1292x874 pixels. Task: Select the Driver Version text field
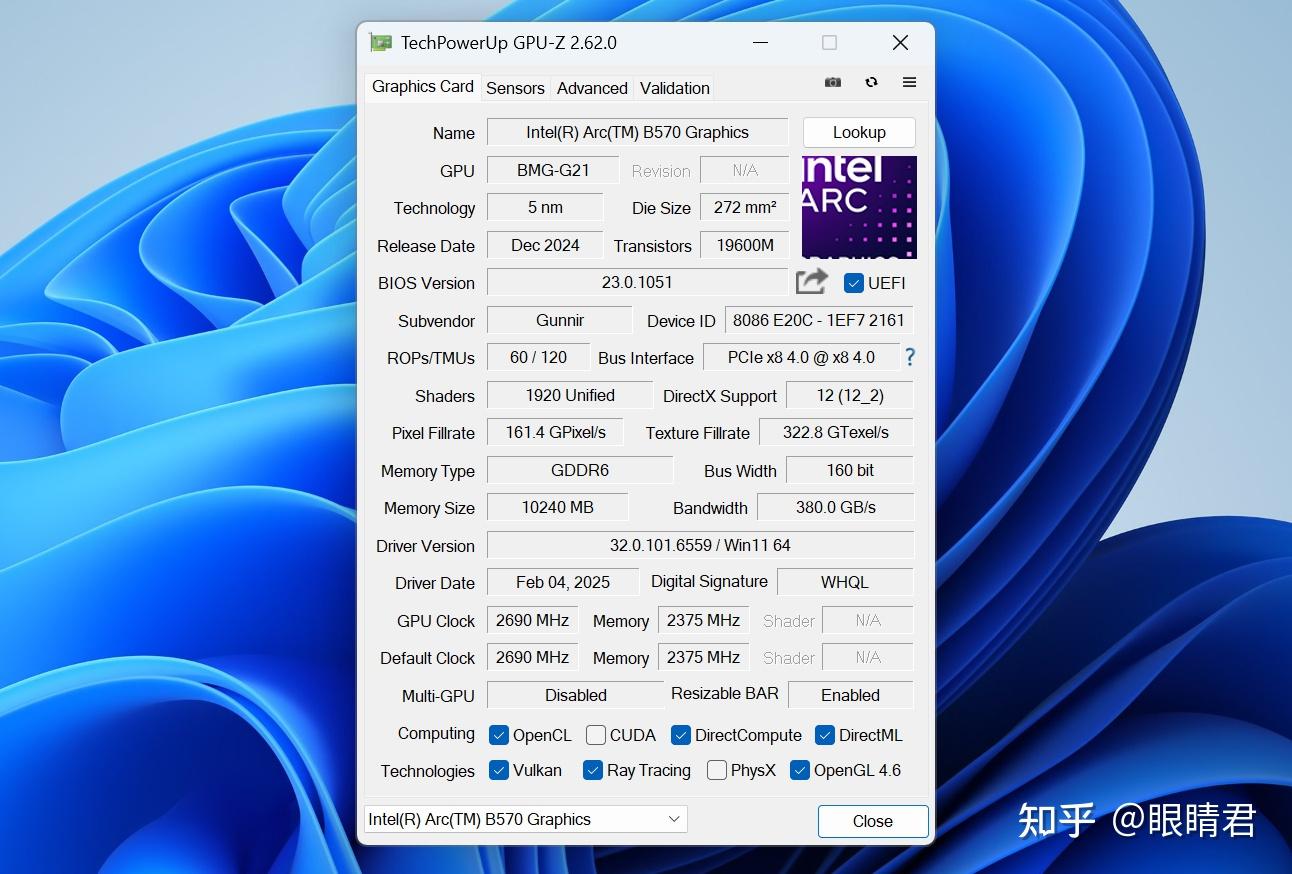[x=700, y=544]
